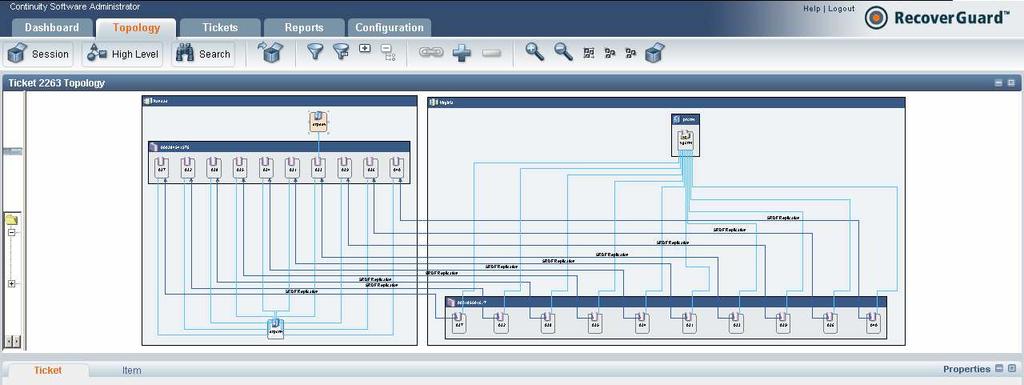
Task: Click the blue plus add icon
Action: pos(462,53)
